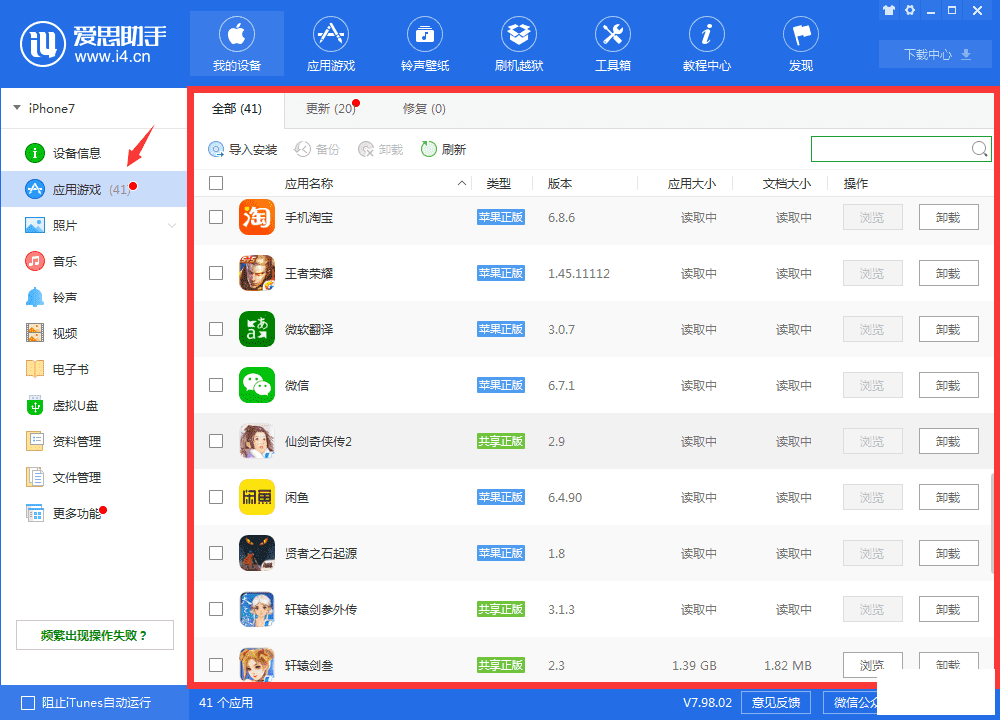Click the search magnifier icon
The width and height of the screenshot is (1000, 720).
coord(980,149)
